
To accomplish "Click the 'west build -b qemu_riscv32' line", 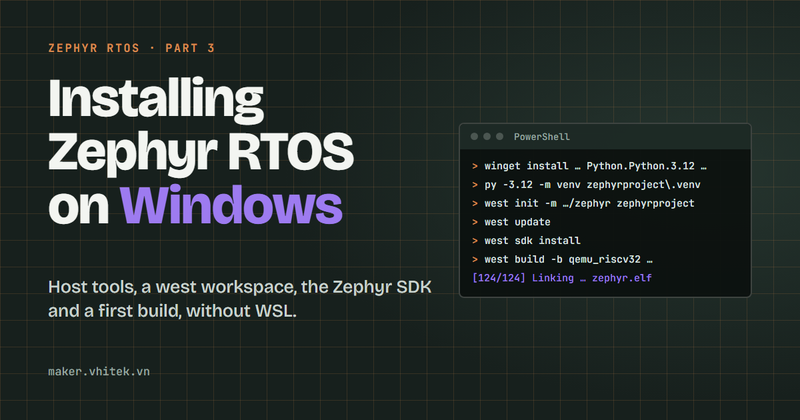I will (562, 259).
